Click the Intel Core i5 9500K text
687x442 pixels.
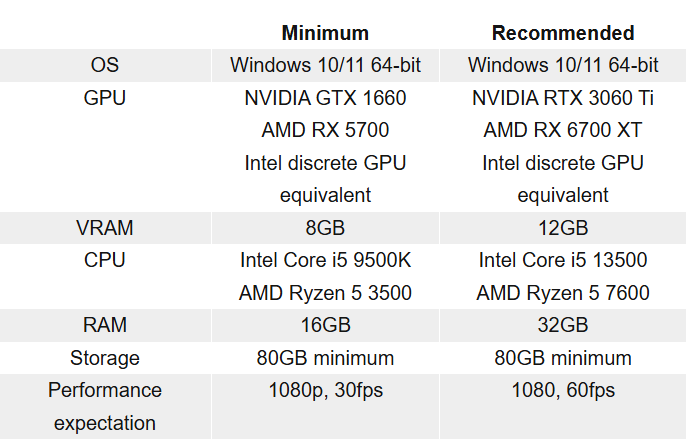point(325,260)
